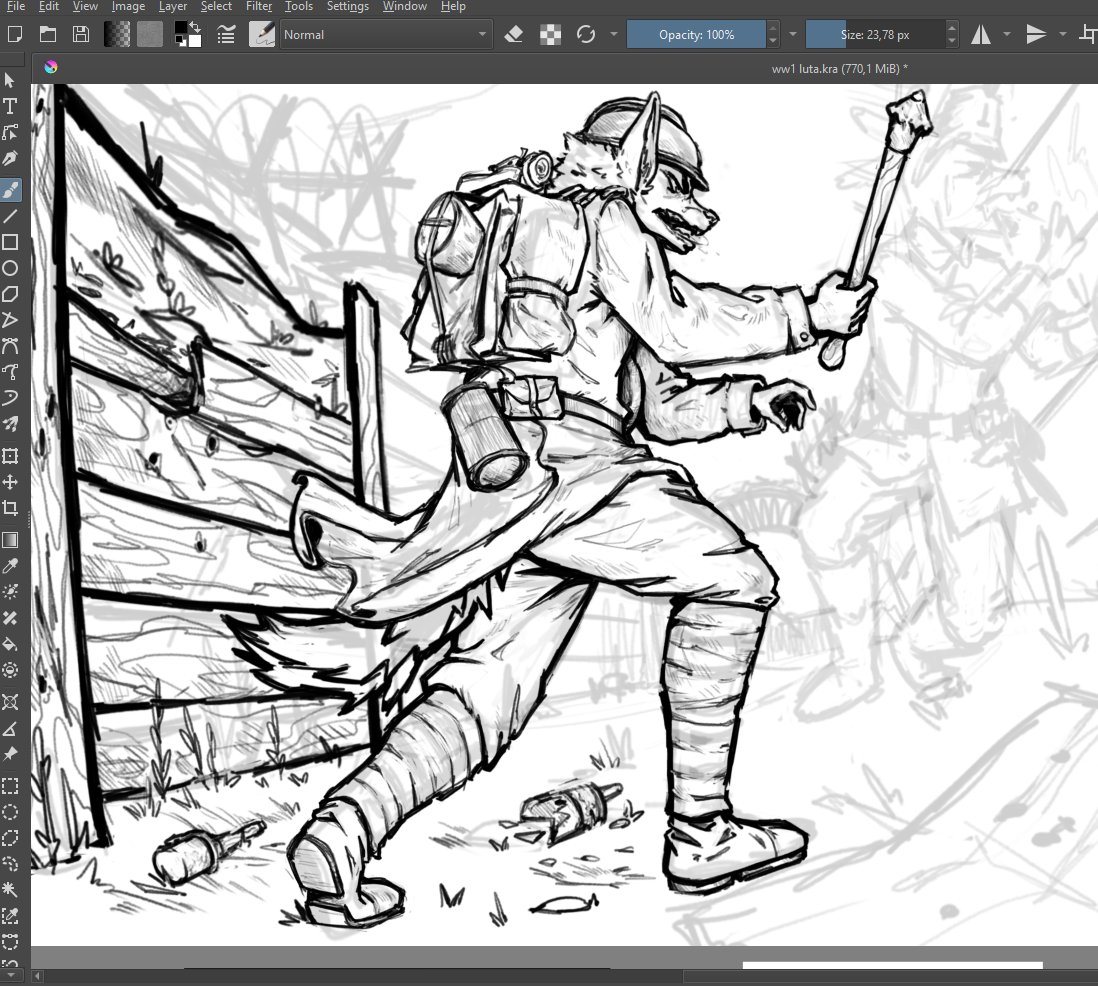Select the Smart Patch tool

(x=10, y=618)
